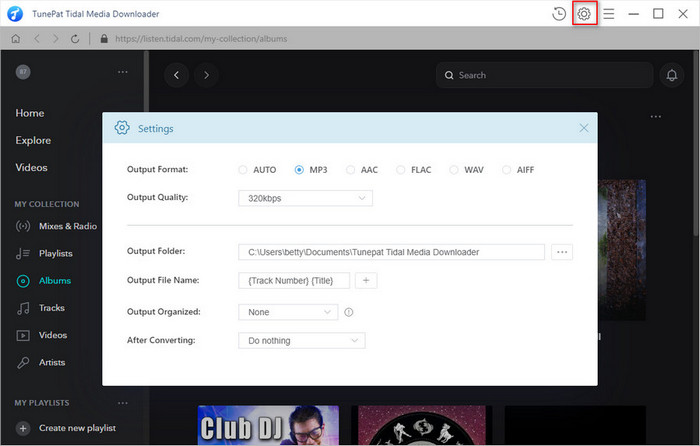Viewport: 700px width, 446px height.
Task: Navigate back with browser bar arrow
Action: coord(37,39)
